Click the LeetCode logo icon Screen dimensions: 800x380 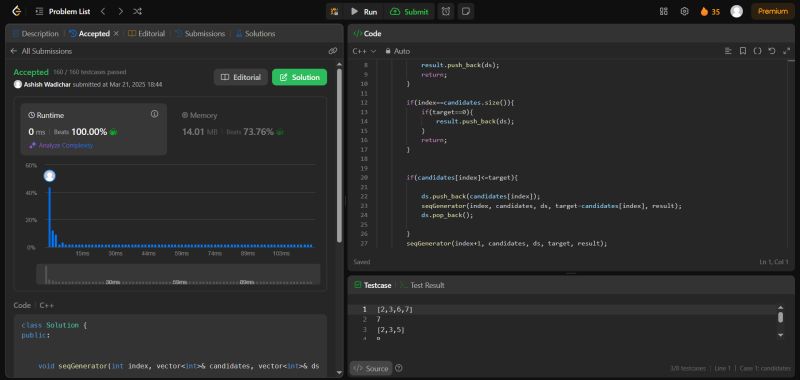[16, 11]
